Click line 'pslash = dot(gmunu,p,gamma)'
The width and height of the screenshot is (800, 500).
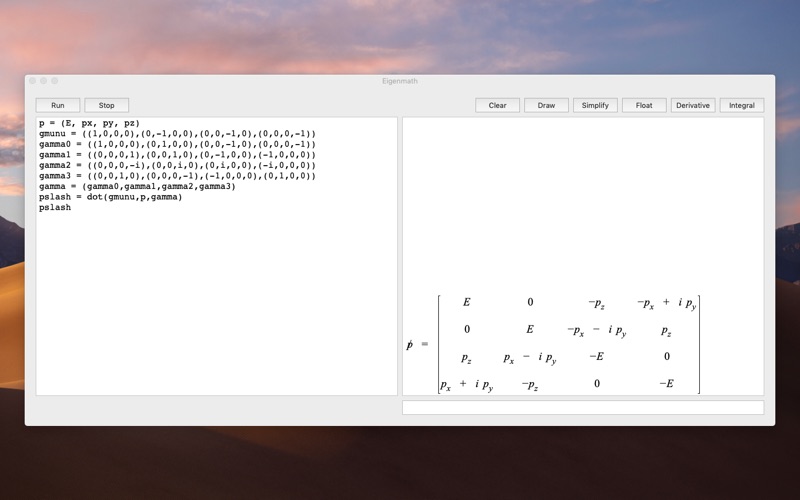111,197
